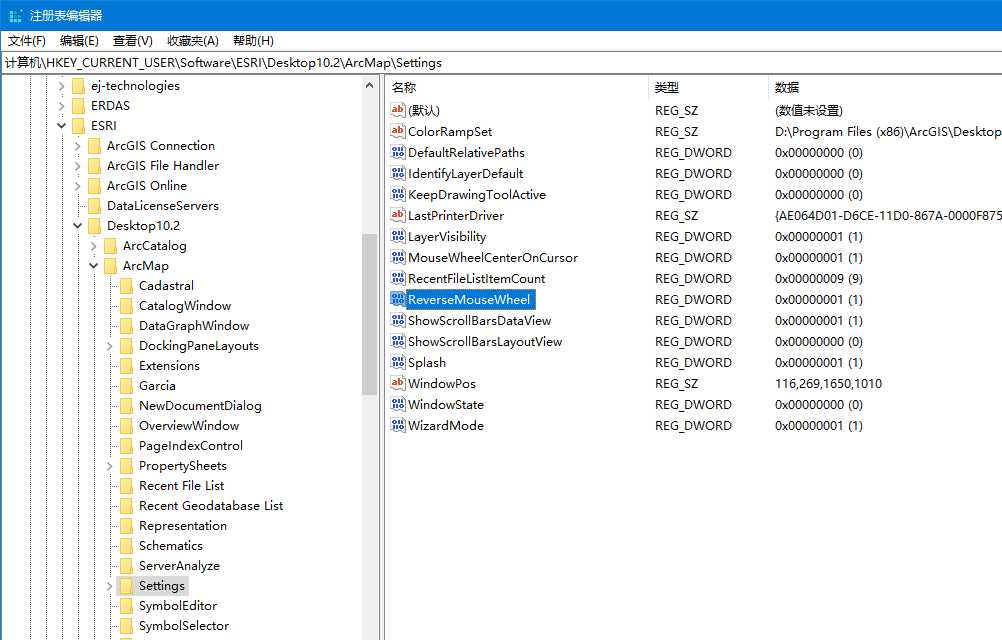Expand the Settings tree node

click(109, 586)
